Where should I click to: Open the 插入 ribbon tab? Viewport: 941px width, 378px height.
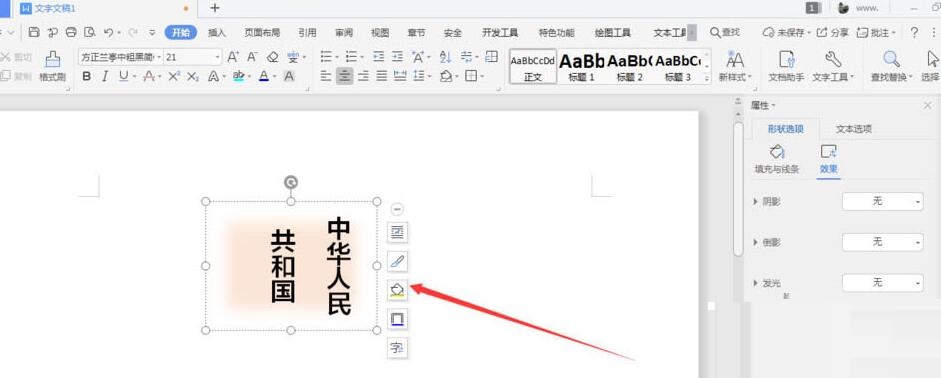click(x=217, y=33)
